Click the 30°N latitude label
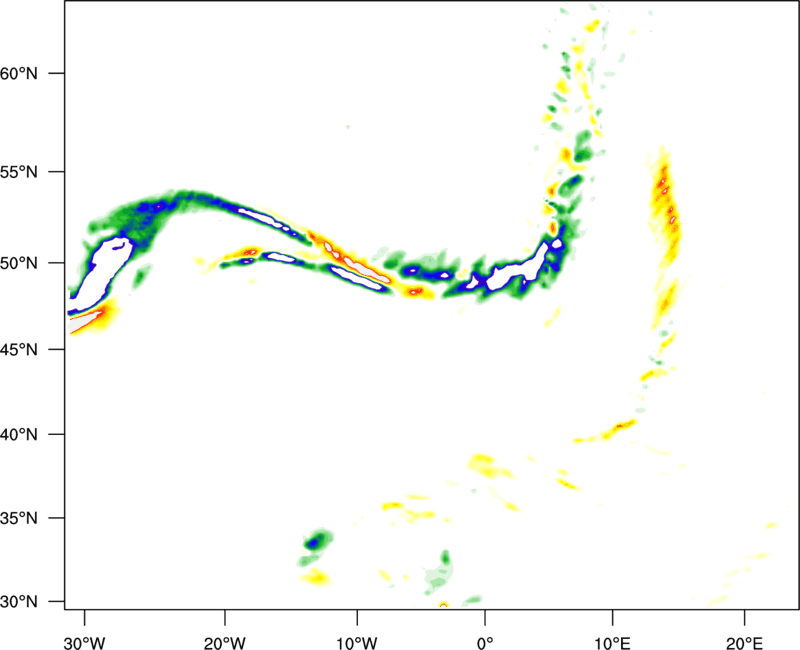 [x=19, y=602]
